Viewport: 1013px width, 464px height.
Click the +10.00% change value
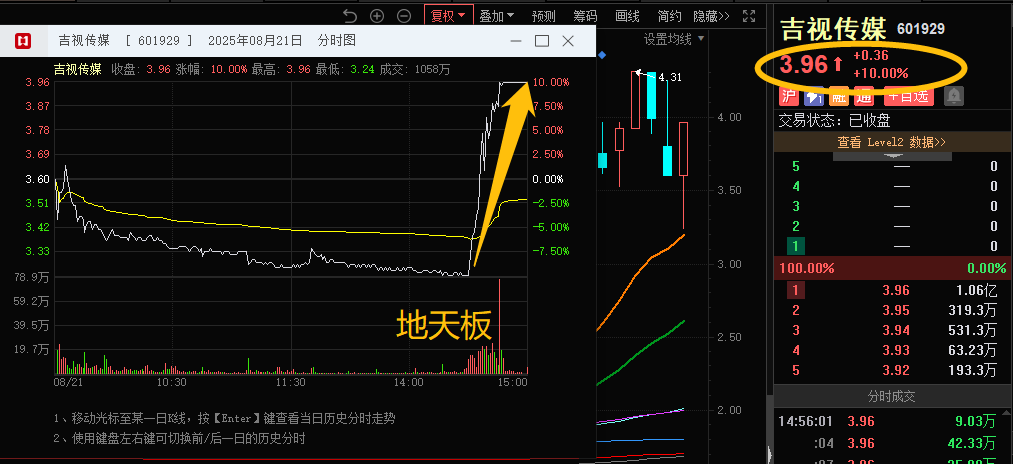pos(881,74)
